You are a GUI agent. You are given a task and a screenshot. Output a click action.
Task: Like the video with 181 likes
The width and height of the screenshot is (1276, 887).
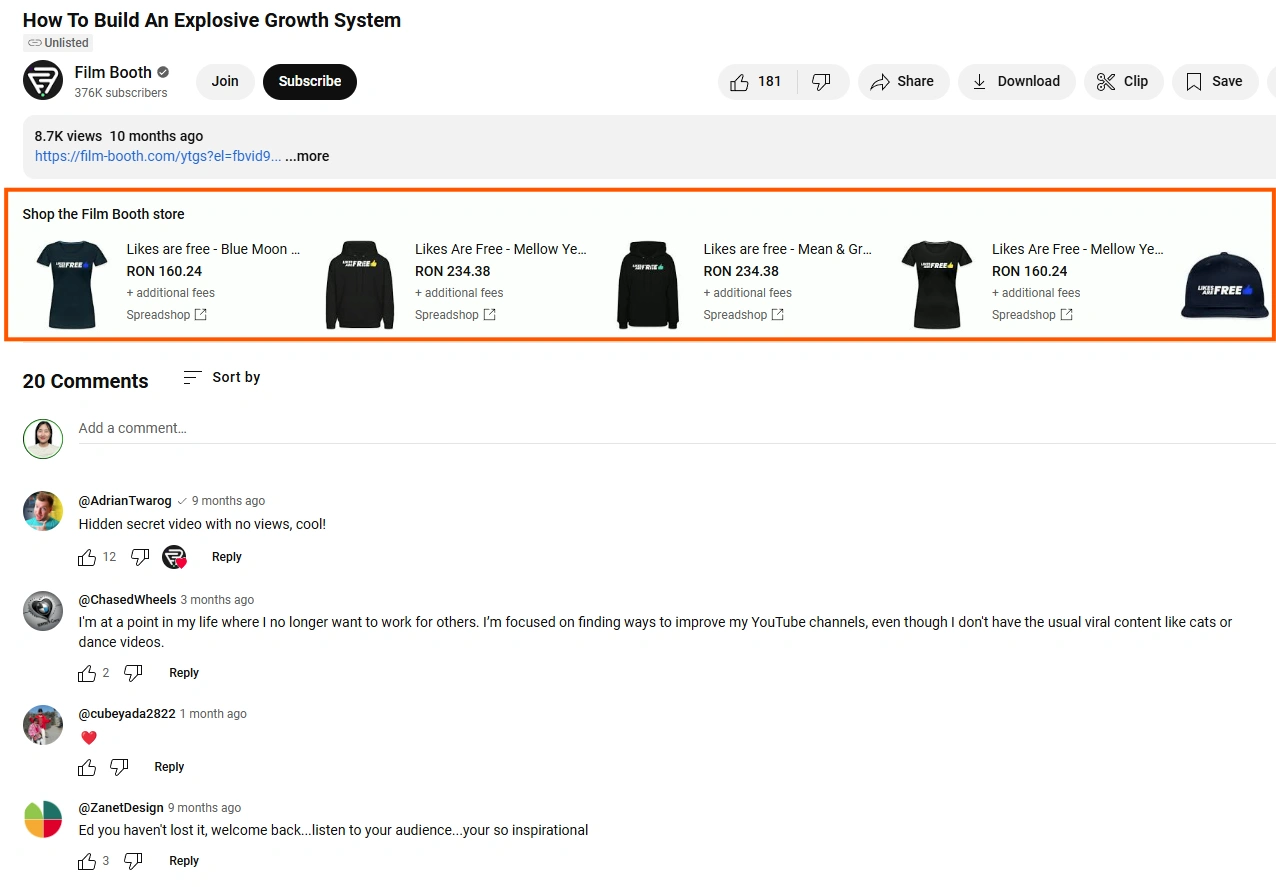coord(757,82)
